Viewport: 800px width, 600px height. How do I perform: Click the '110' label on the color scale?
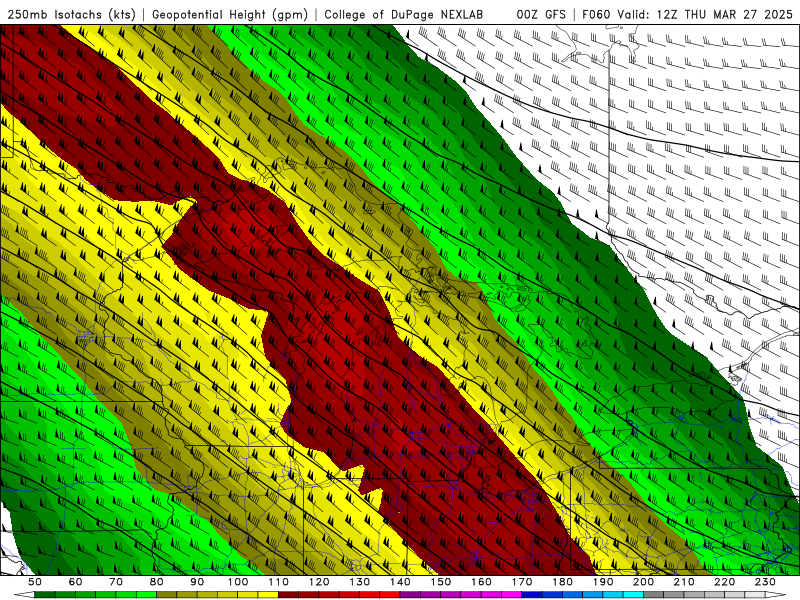(x=279, y=582)
